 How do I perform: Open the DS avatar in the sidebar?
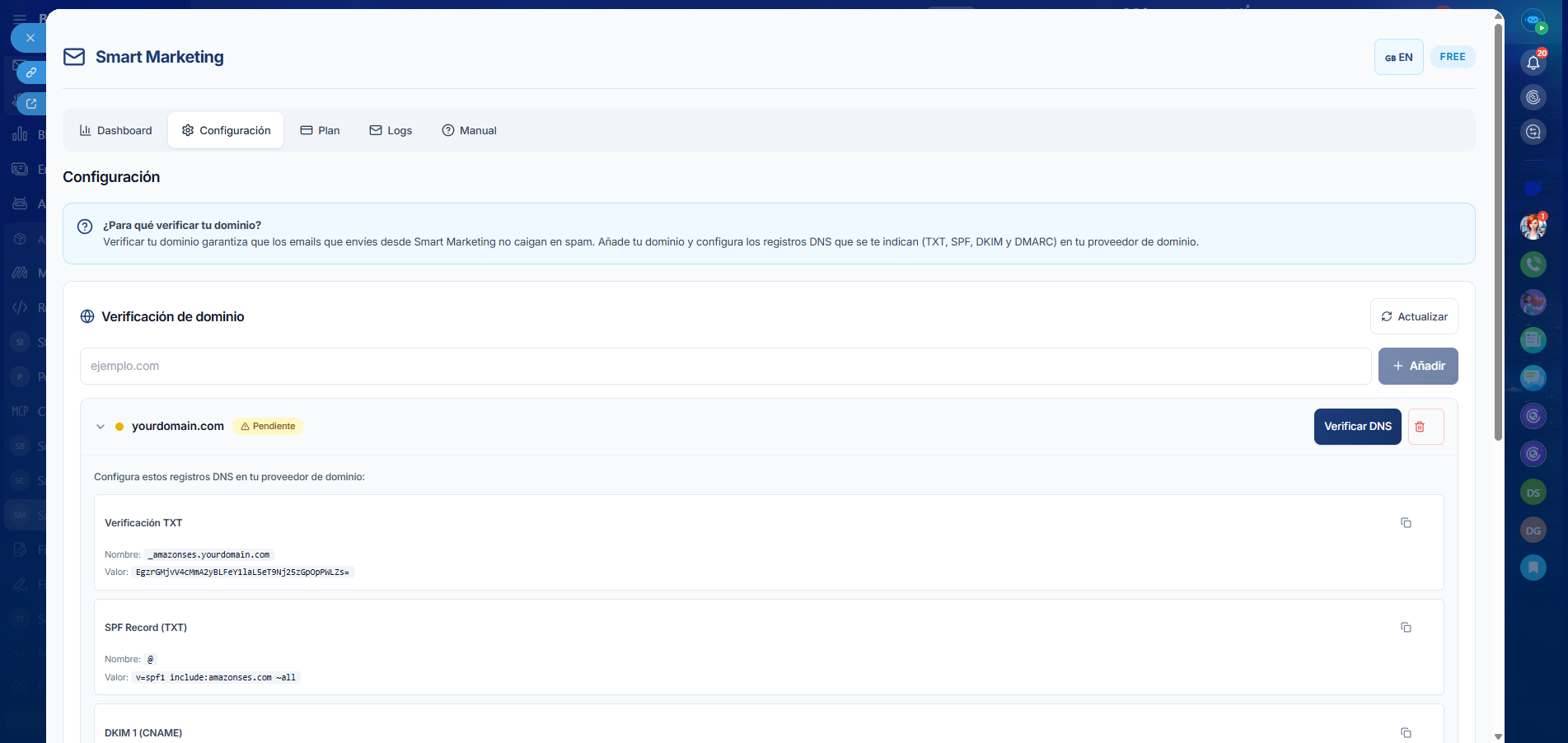[1533, 493]
